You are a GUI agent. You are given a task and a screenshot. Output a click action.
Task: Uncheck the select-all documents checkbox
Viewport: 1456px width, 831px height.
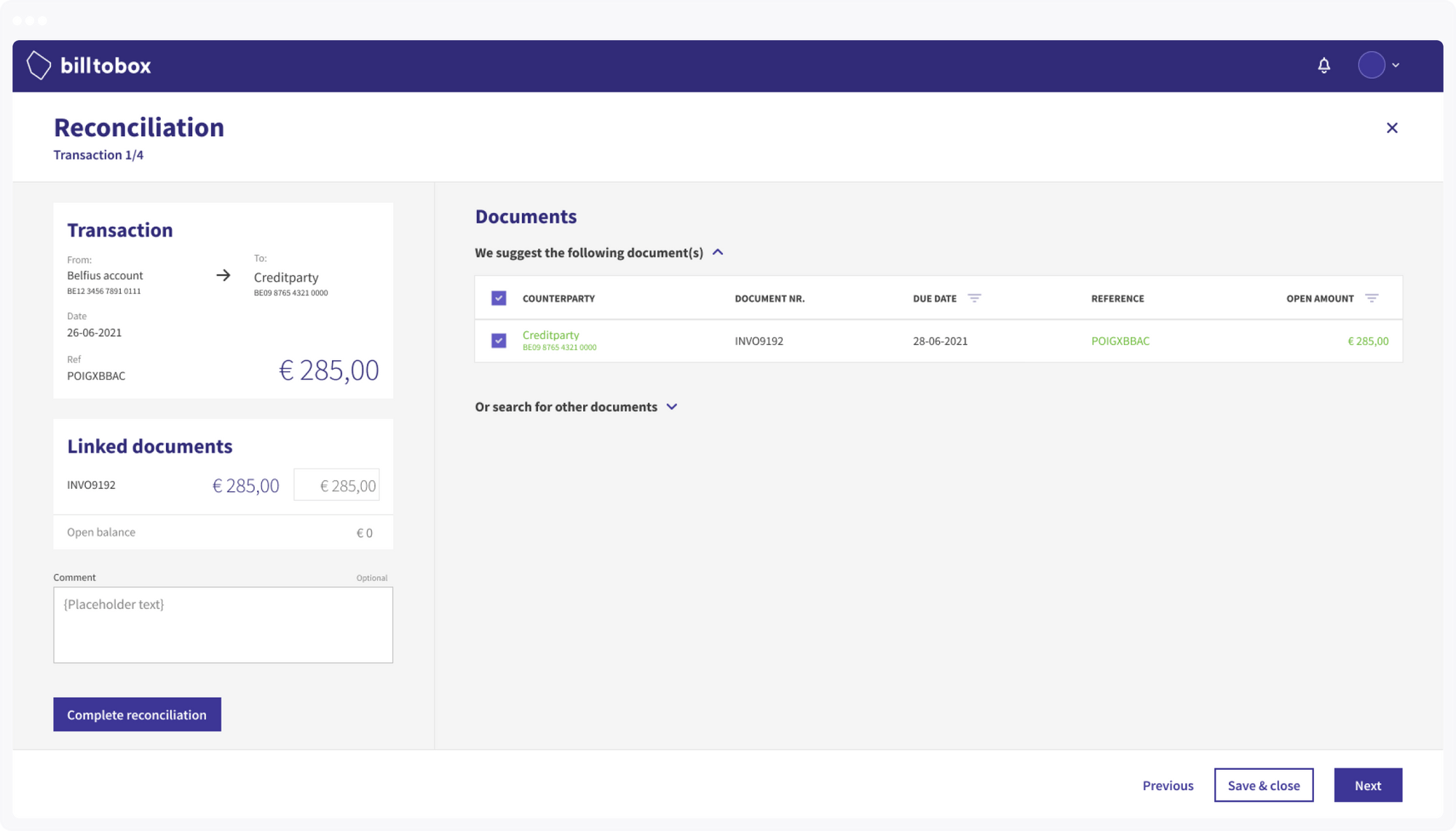pyautogui.click(x=498, y=298)
